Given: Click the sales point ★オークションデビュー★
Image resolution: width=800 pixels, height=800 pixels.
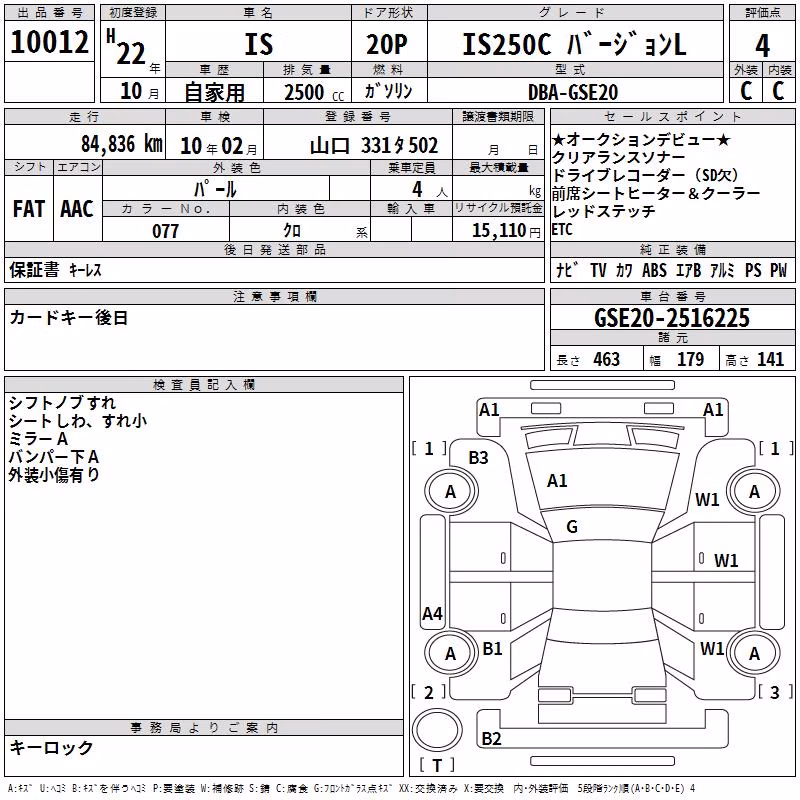Looking at the screenshot, I should point(641,139).
